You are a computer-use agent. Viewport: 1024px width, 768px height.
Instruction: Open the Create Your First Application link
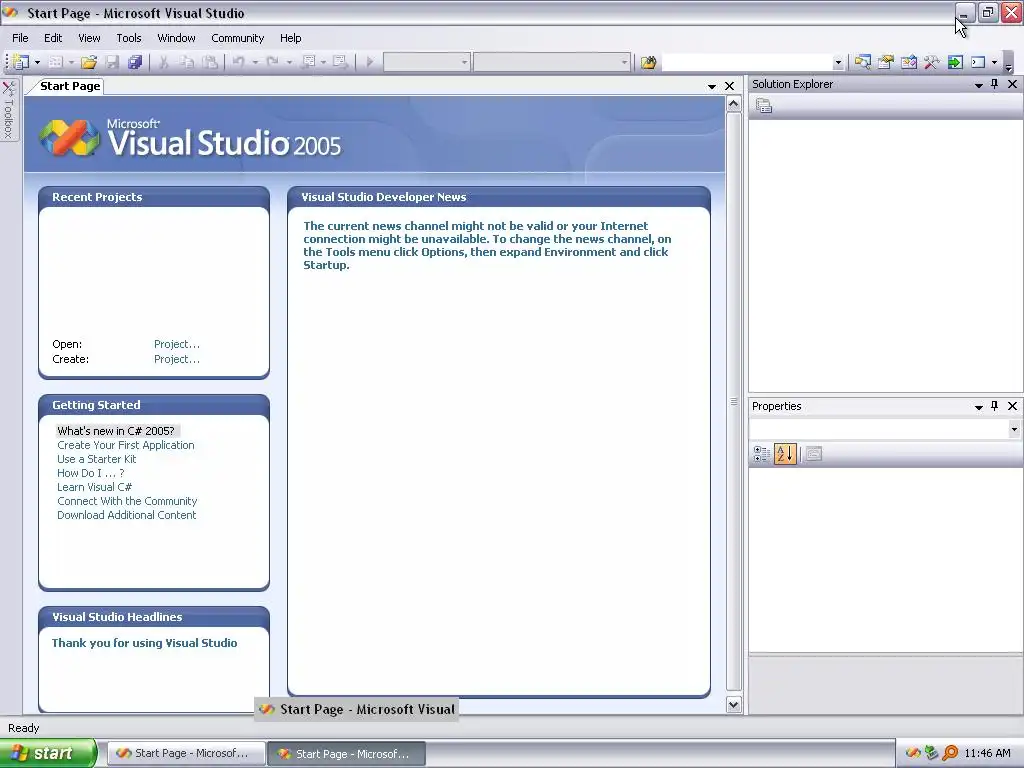125,445
